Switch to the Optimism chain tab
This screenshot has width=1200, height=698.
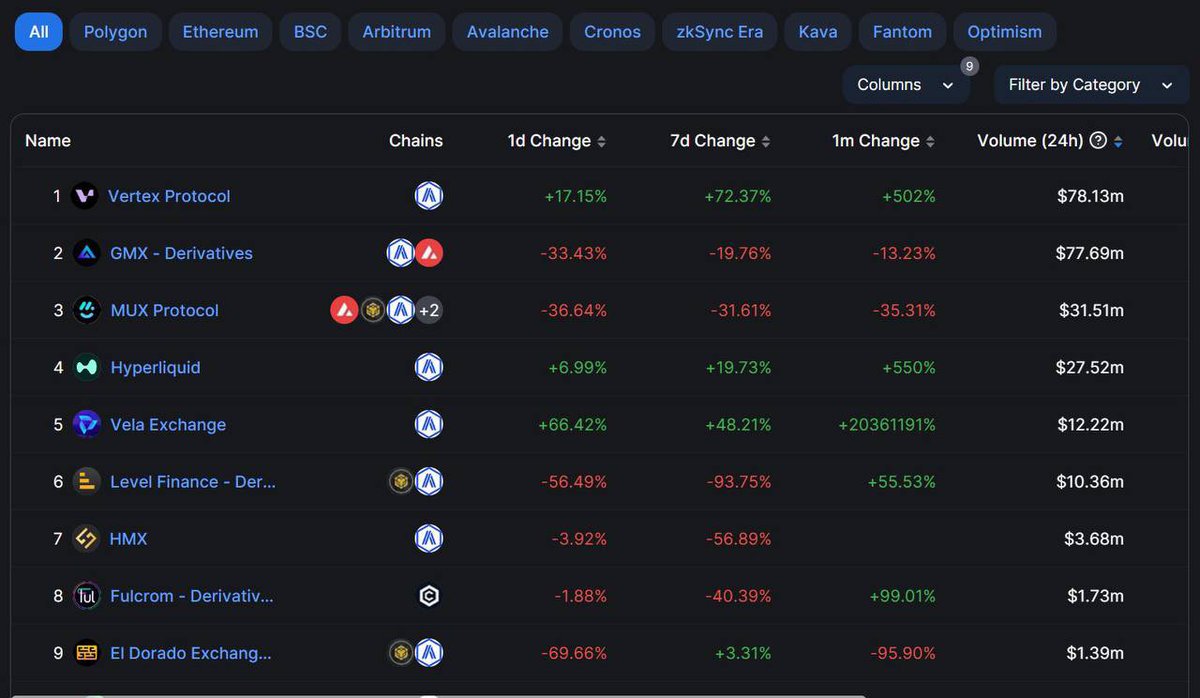click(1004, 32)
